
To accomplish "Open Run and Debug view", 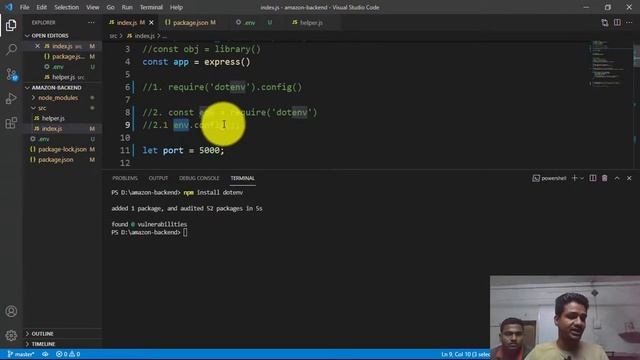I will (x=11, y=98).
